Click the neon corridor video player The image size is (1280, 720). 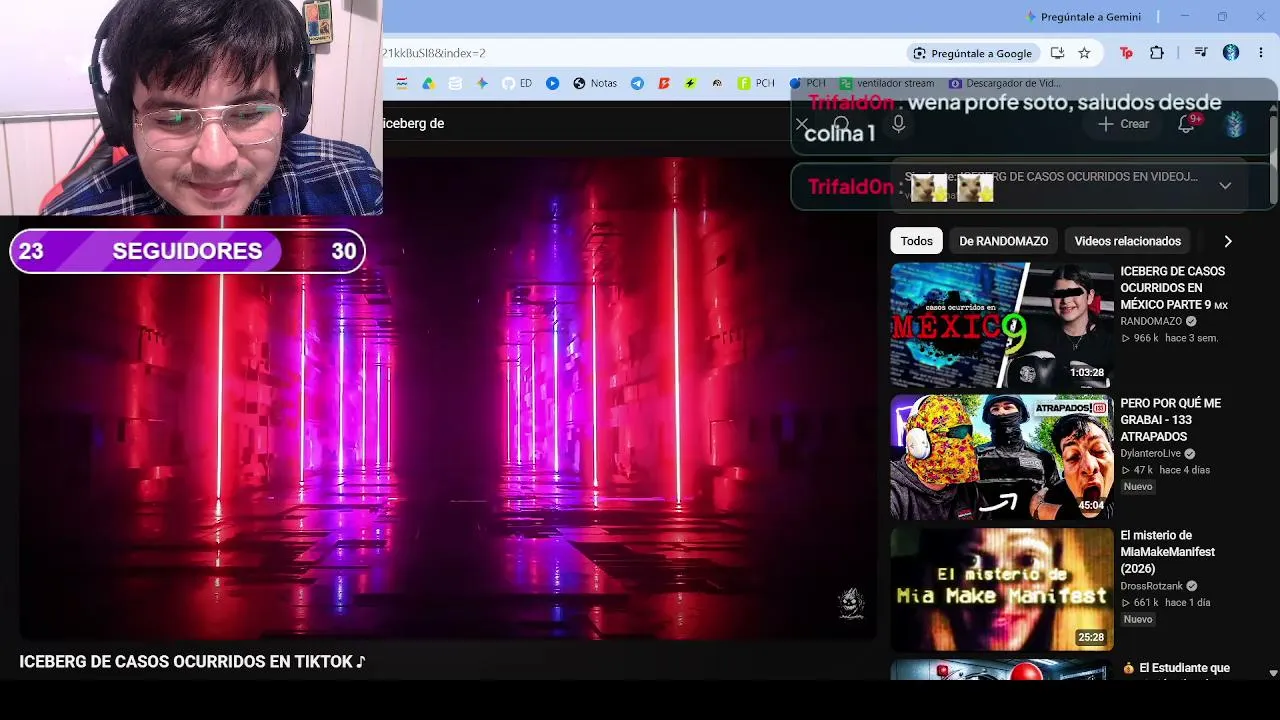pyautogui.click(x=448, y=398)
